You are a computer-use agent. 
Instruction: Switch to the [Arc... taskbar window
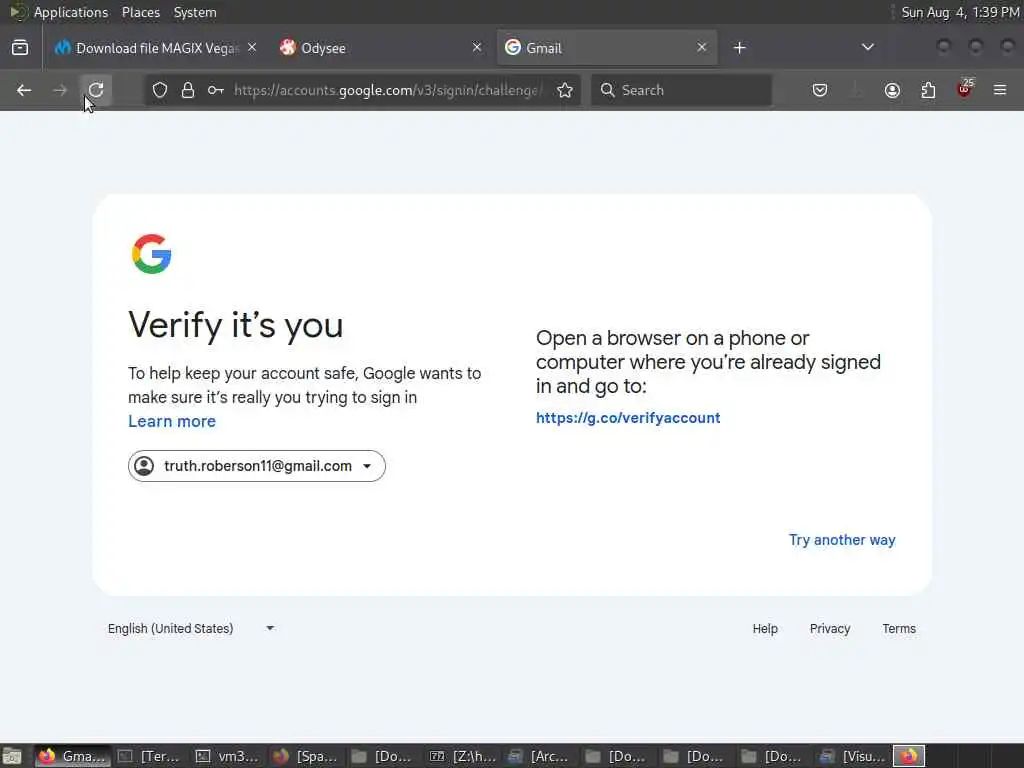click(x=540, y=756)
